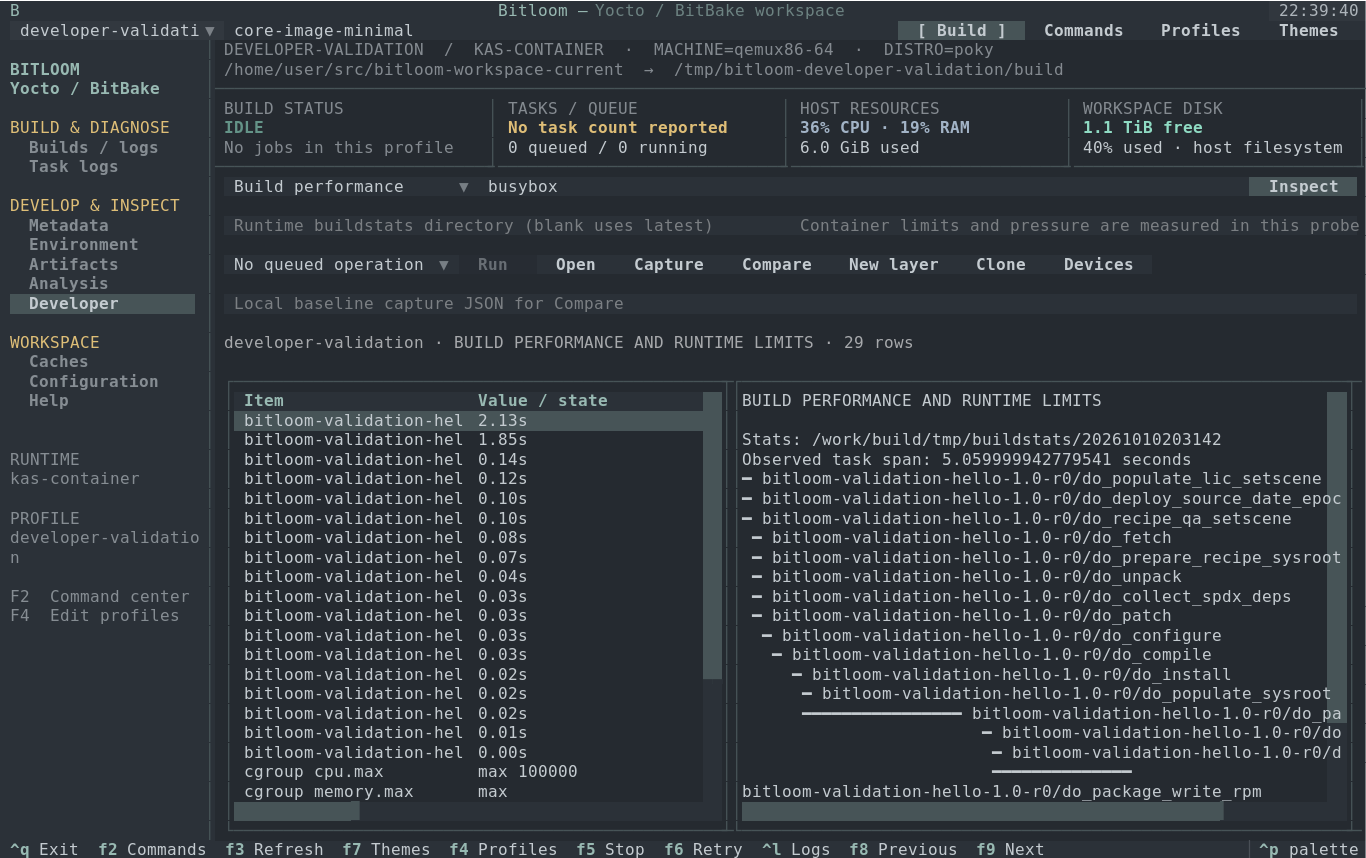
Task: Click the Devices button
Action: click(x=1098, y=265)
